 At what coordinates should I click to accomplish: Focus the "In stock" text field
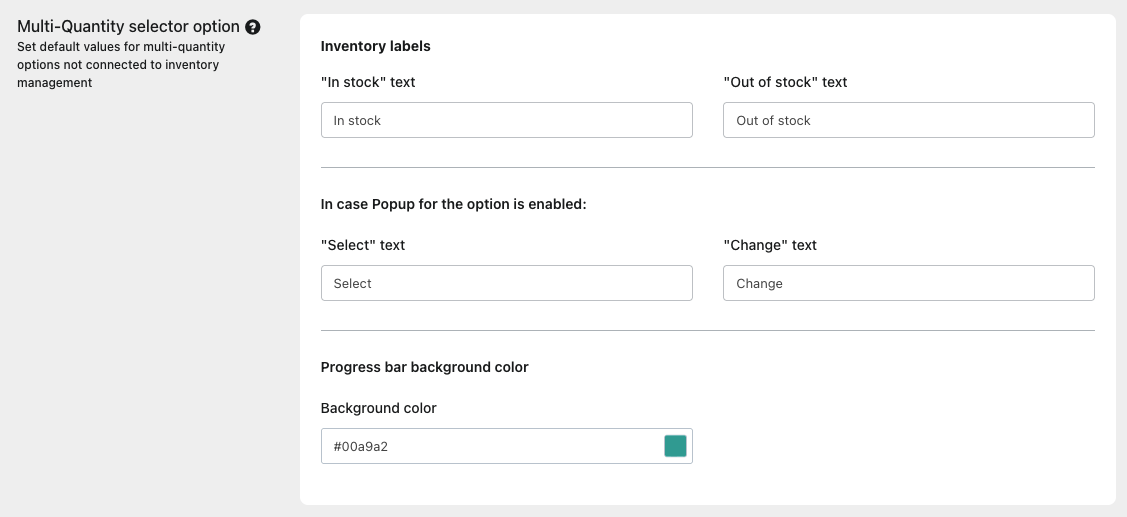[506, 120]
